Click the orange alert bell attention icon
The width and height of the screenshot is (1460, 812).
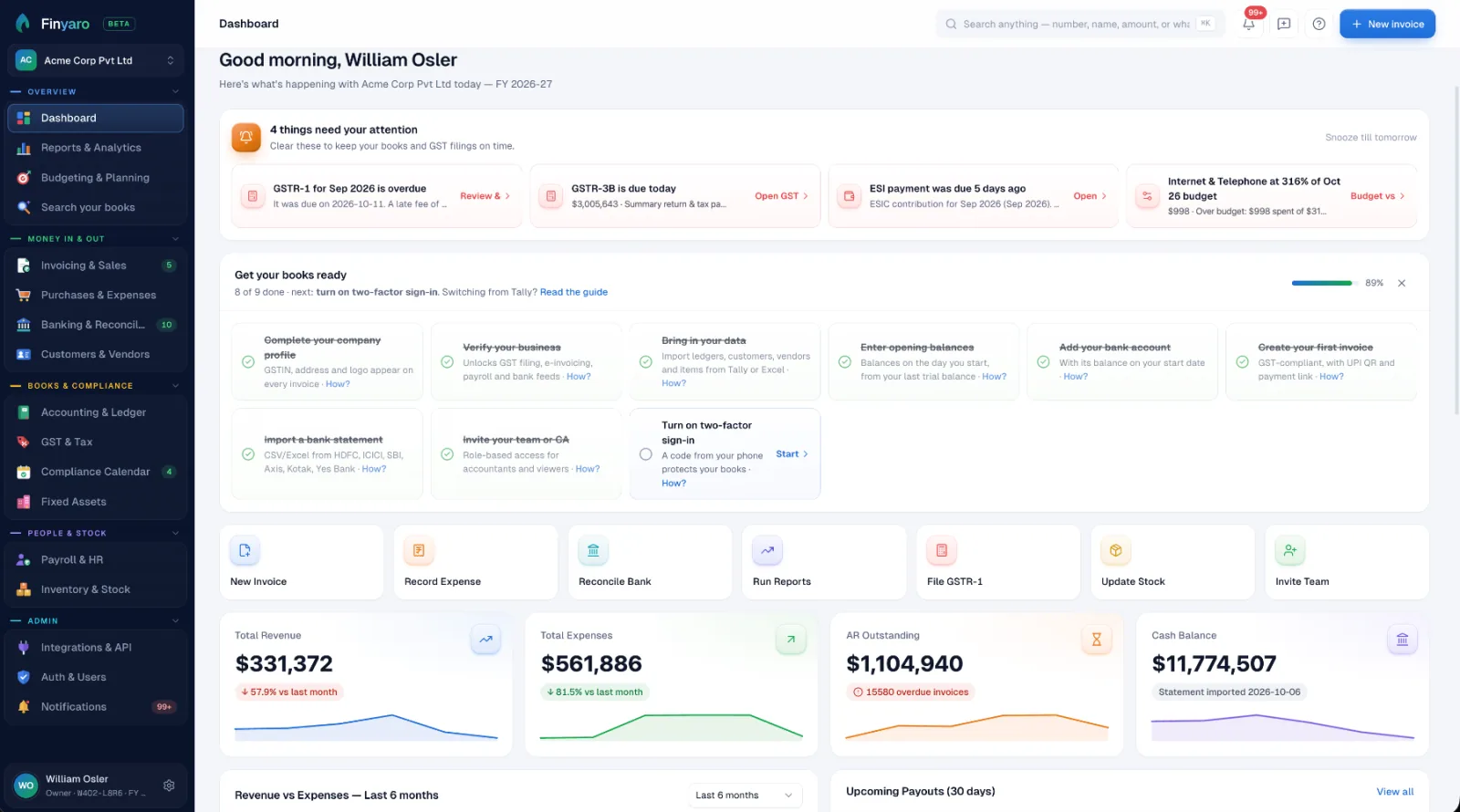[x=246, y=138]
